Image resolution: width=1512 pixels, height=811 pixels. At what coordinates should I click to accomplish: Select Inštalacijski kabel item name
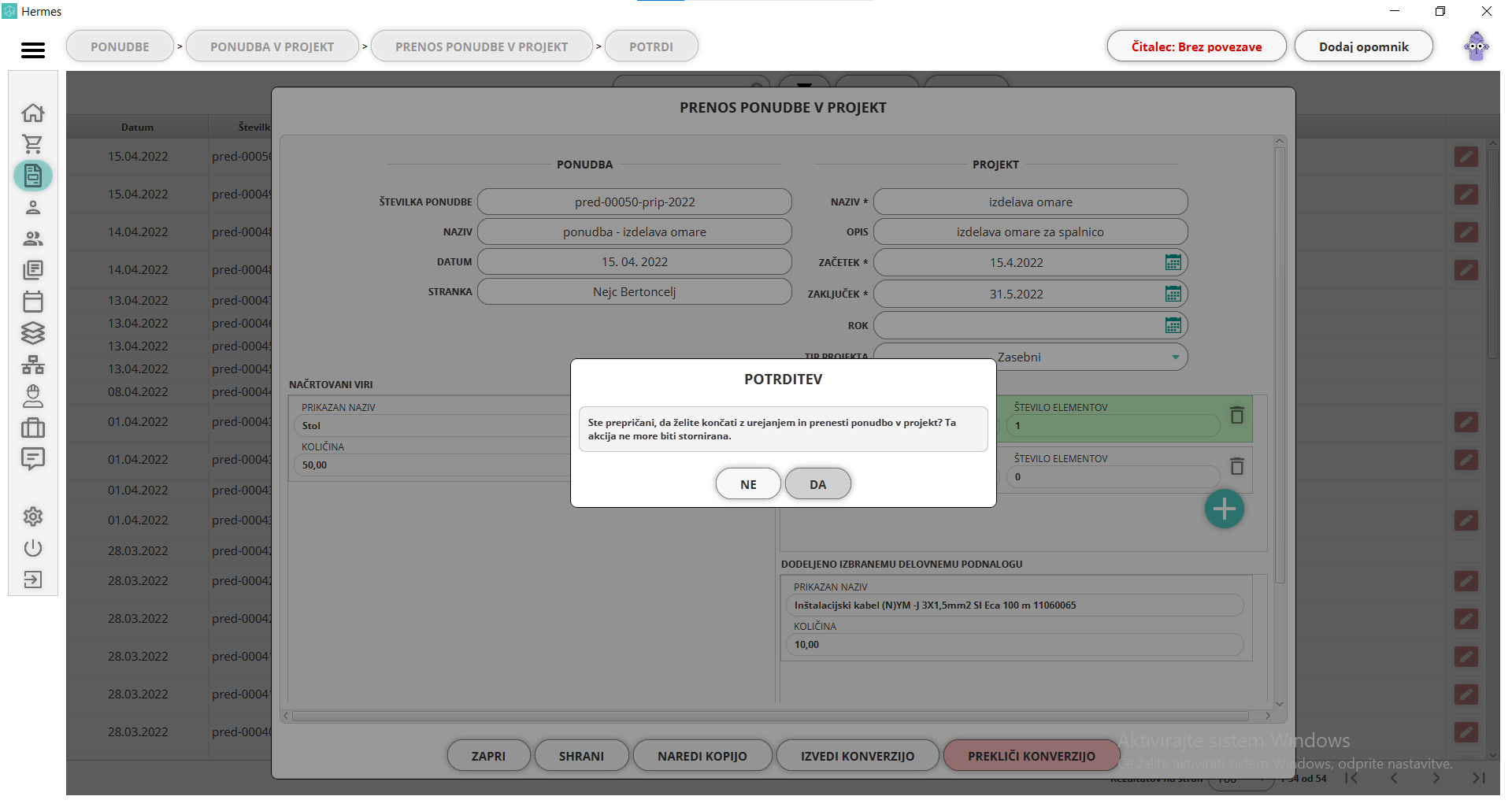point(1014,605)
